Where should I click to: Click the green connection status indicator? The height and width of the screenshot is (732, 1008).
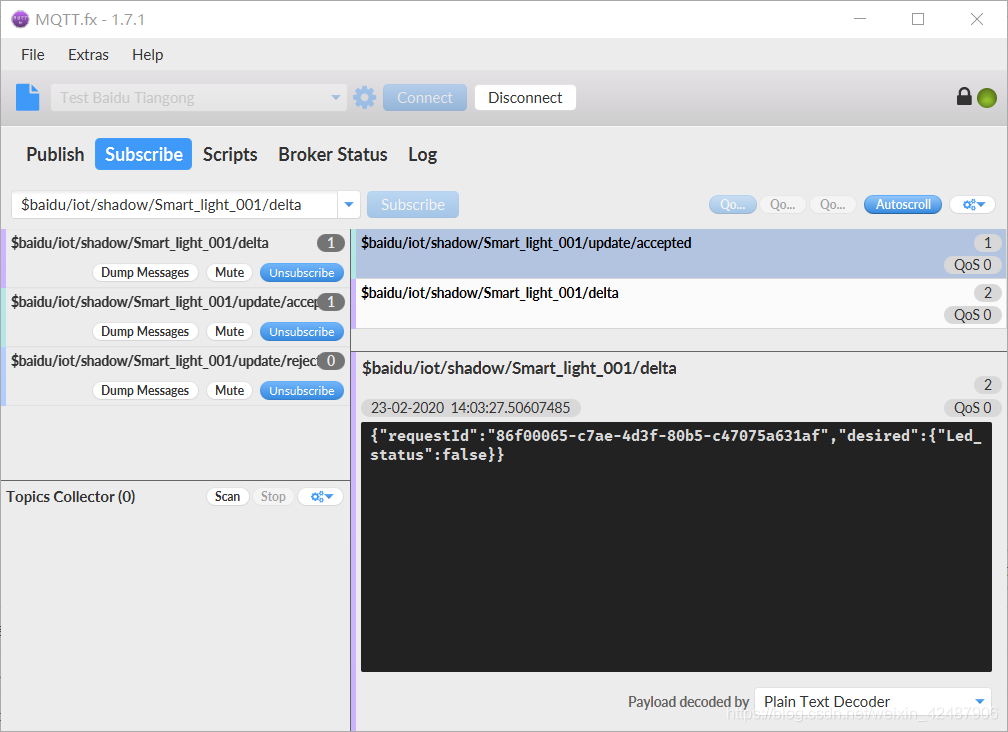click(987, 98)
